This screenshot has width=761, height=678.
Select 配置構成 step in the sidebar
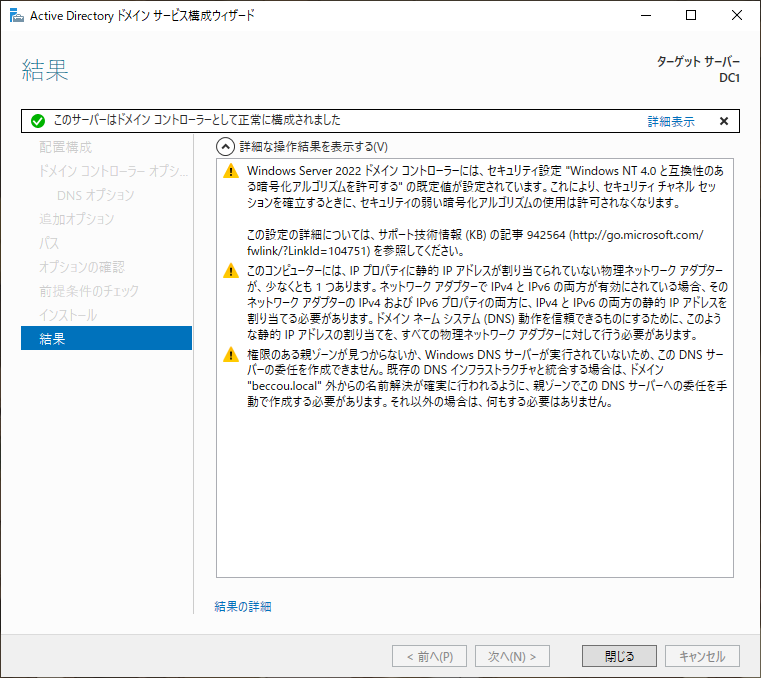click(x=65, y=147)
